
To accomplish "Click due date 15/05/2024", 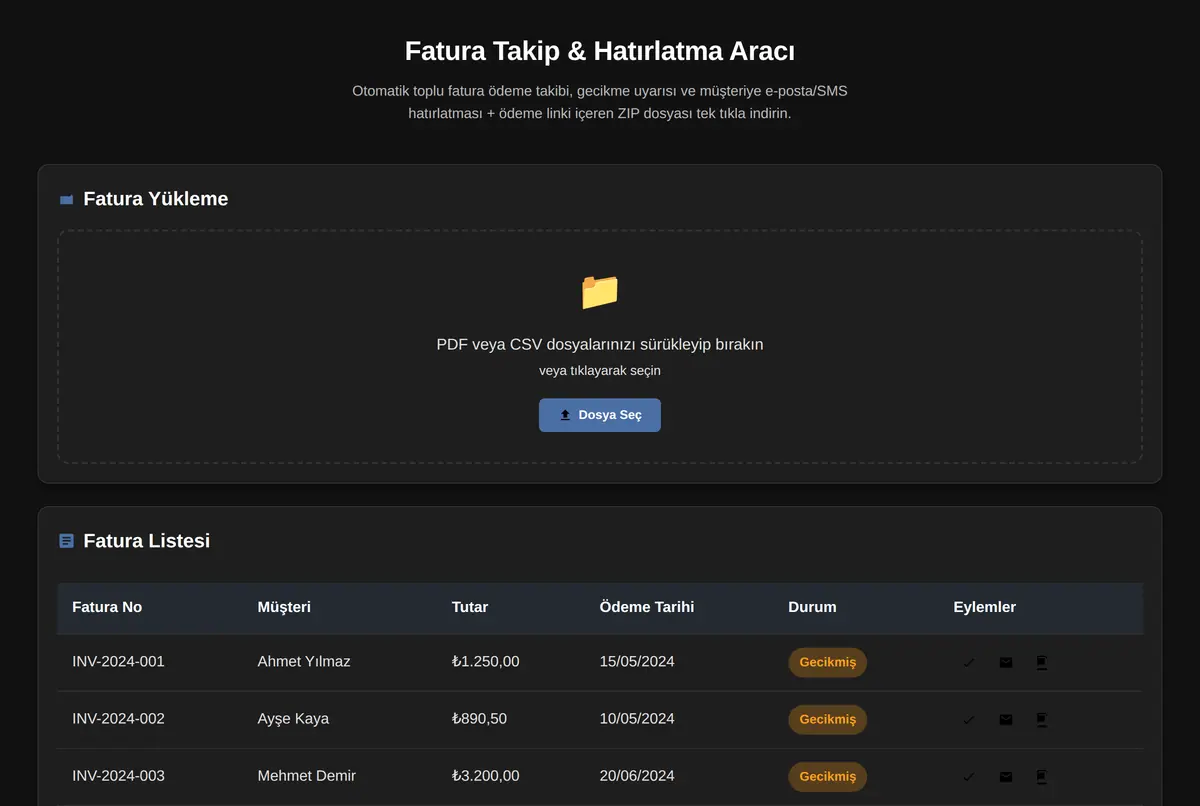I will pyautogui.click(x=637, y=662).
